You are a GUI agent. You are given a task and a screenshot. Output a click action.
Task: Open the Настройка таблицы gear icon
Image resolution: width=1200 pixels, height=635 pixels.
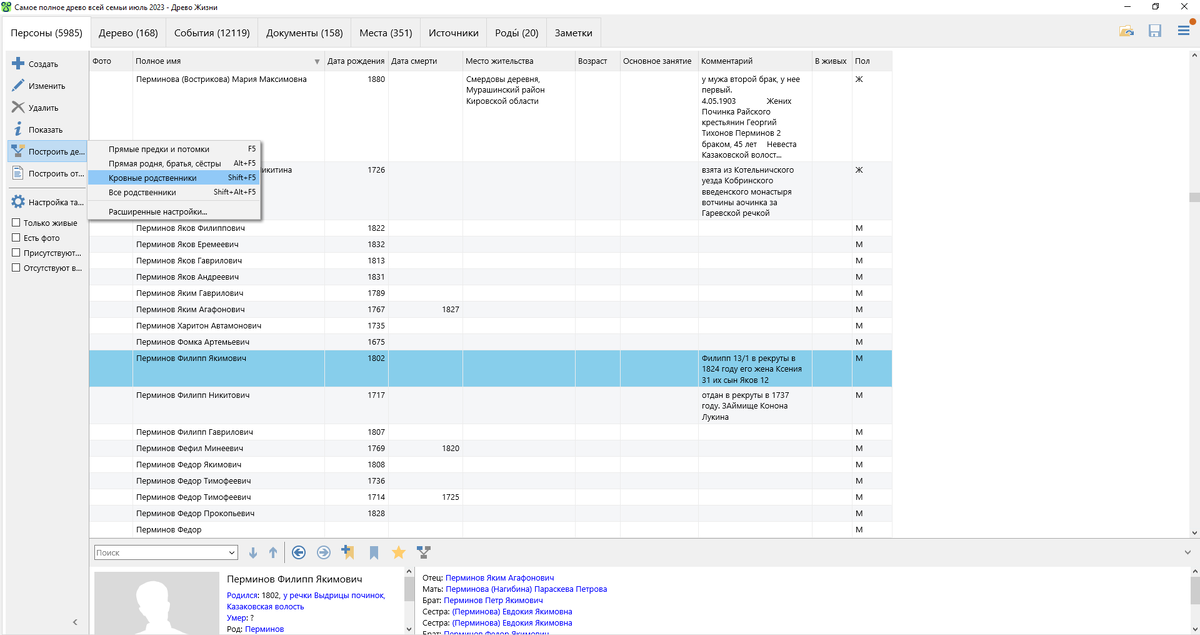[x=17, y=201]
